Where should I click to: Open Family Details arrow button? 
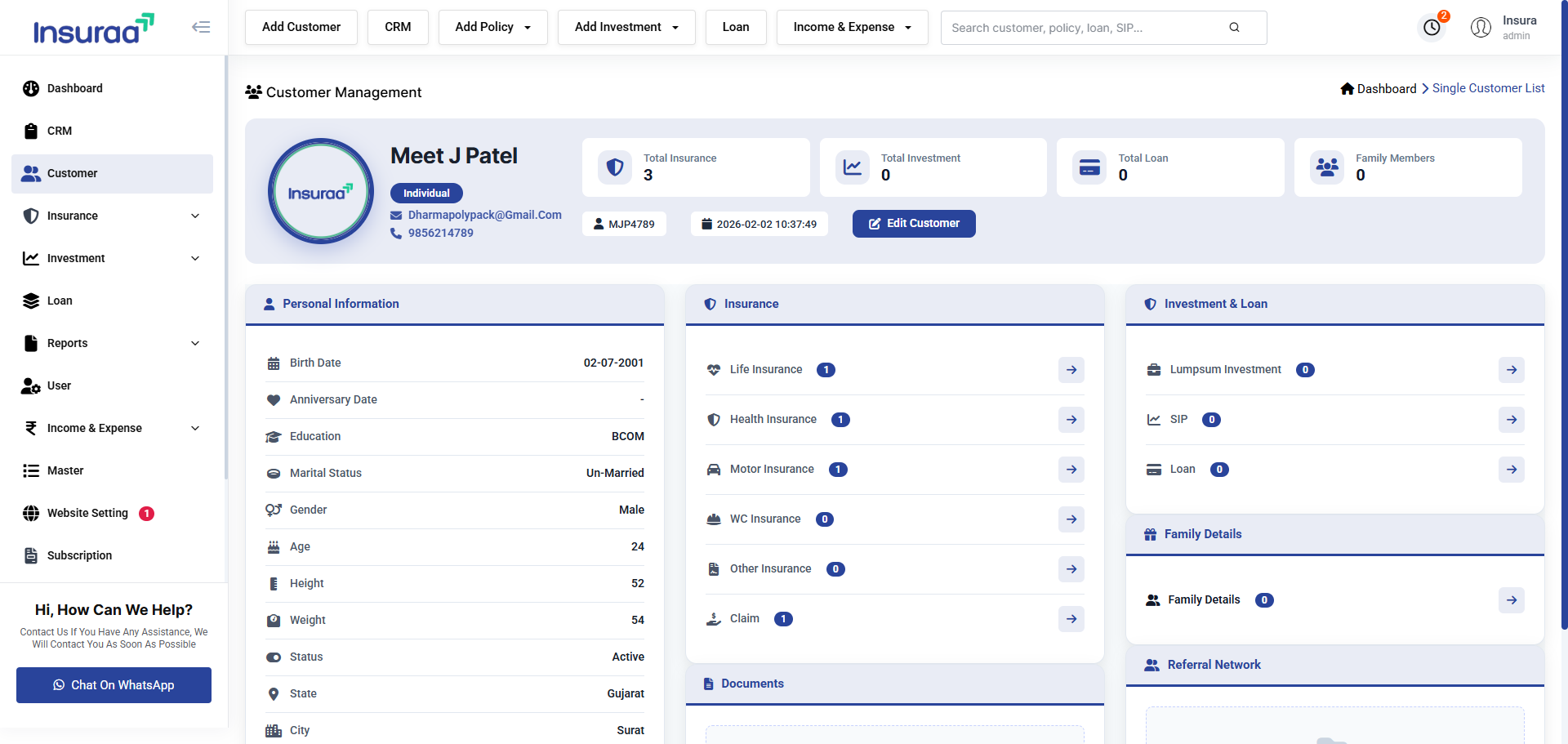point(1512,600)
